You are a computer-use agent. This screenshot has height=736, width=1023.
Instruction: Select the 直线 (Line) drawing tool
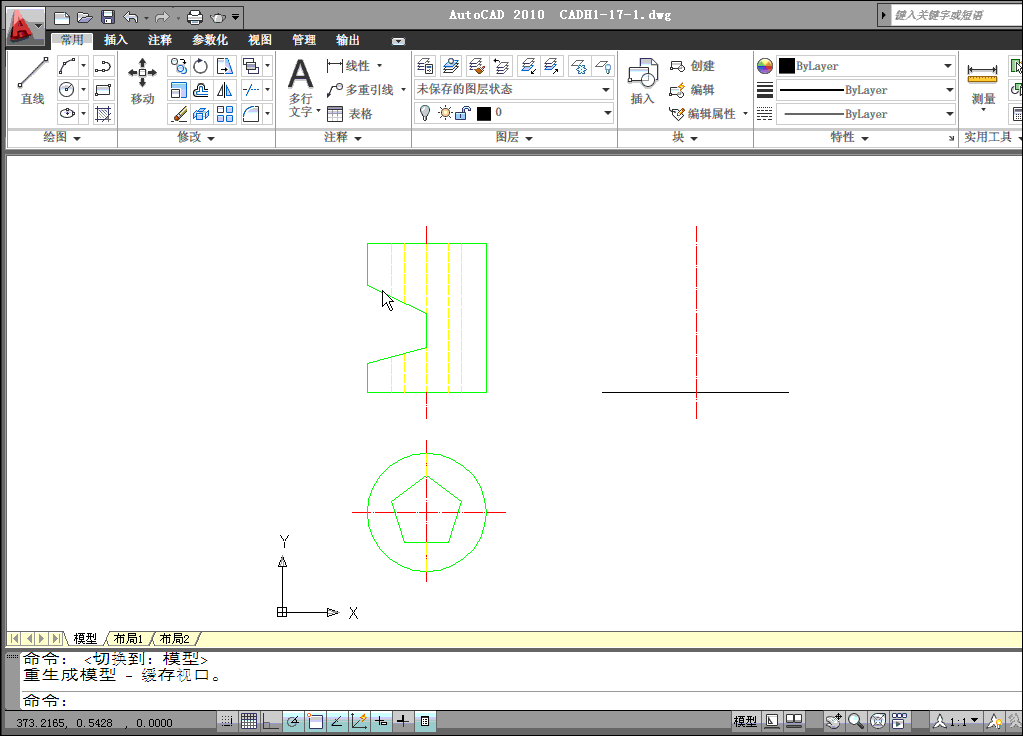31,80
